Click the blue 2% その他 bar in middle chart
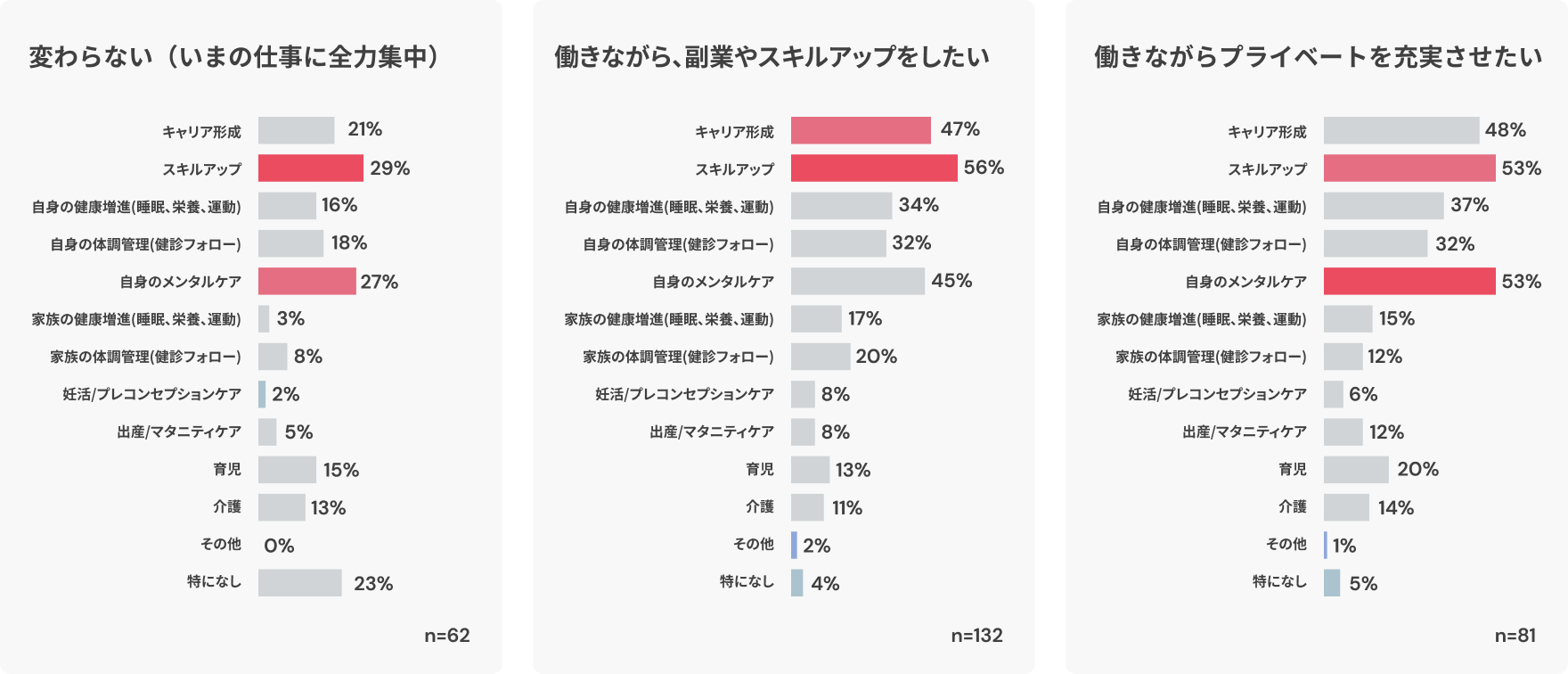 coord(794,545)
